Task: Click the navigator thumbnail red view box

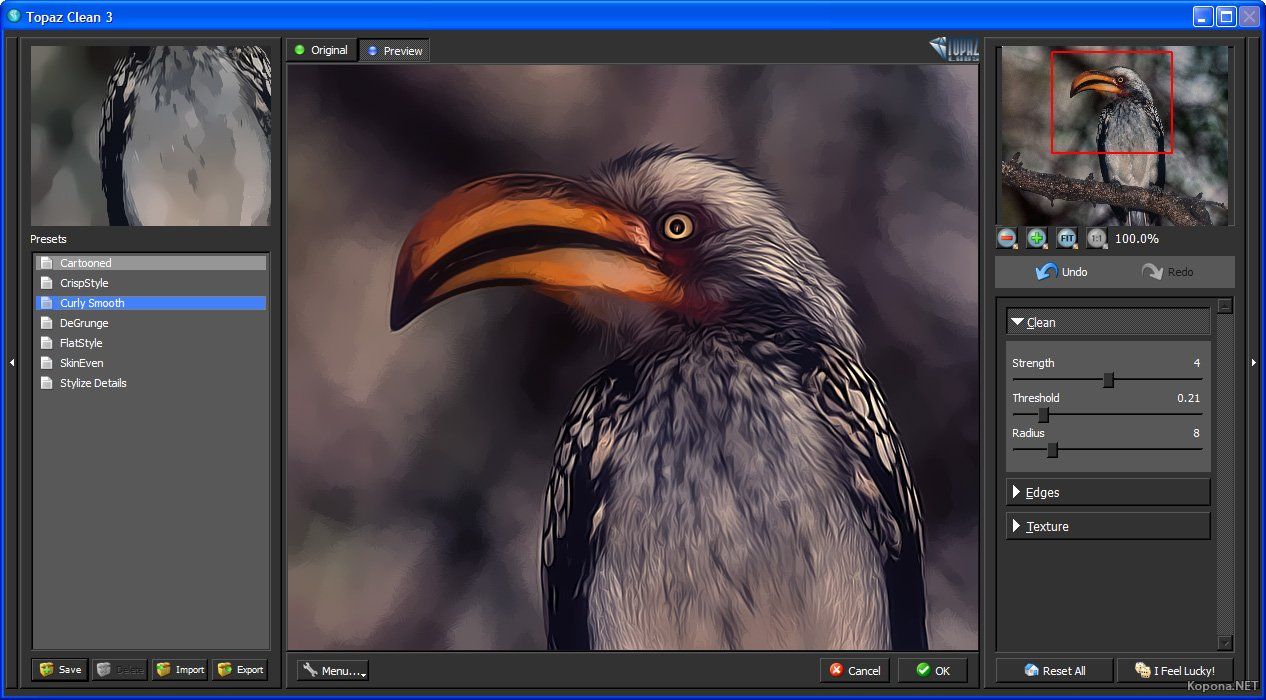Action: coord(1111,102)
